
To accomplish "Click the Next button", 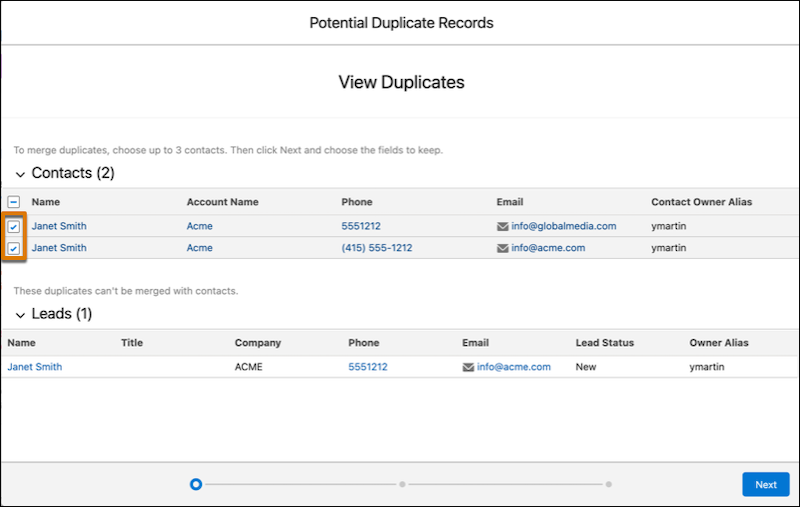I will click(765, 484).
